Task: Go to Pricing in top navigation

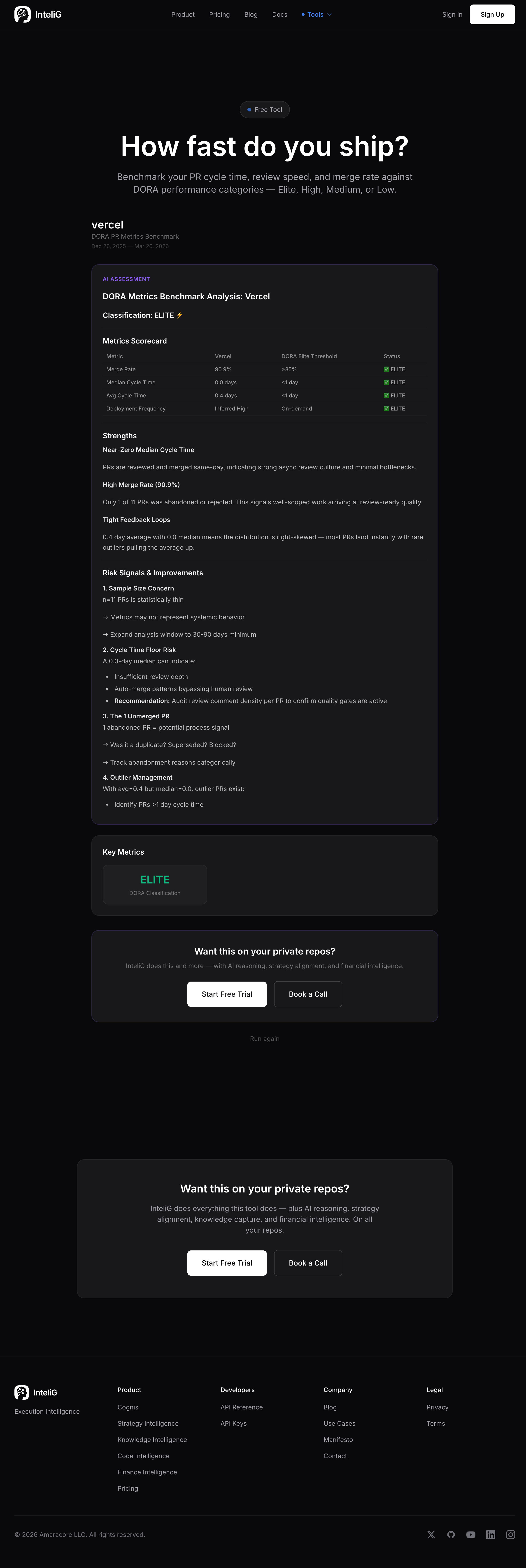Action: coord(219,15)
